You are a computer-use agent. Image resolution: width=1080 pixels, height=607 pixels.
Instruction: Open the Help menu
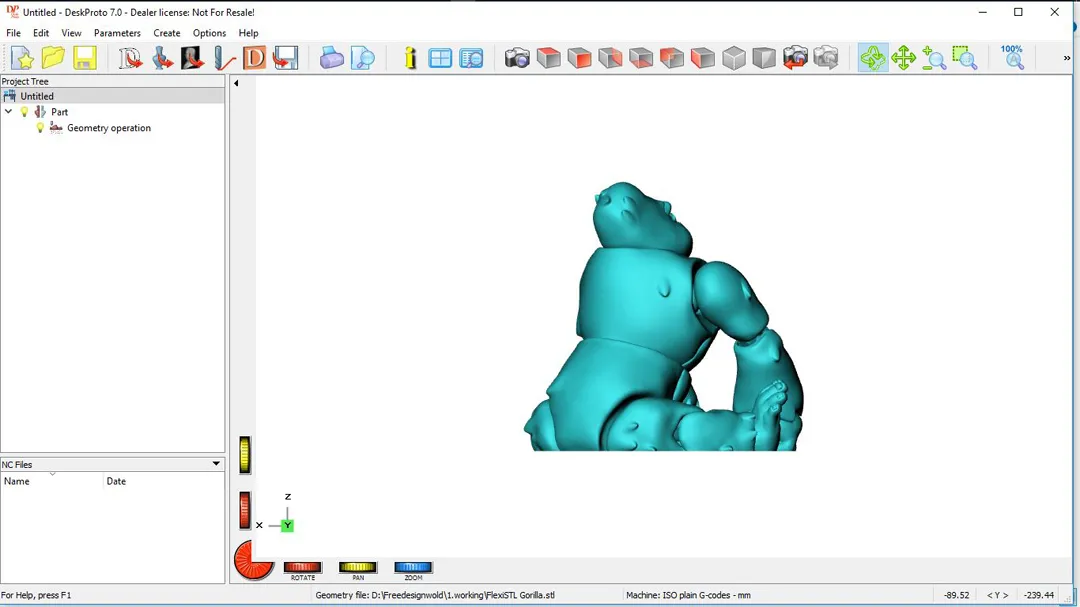[248, 33]
